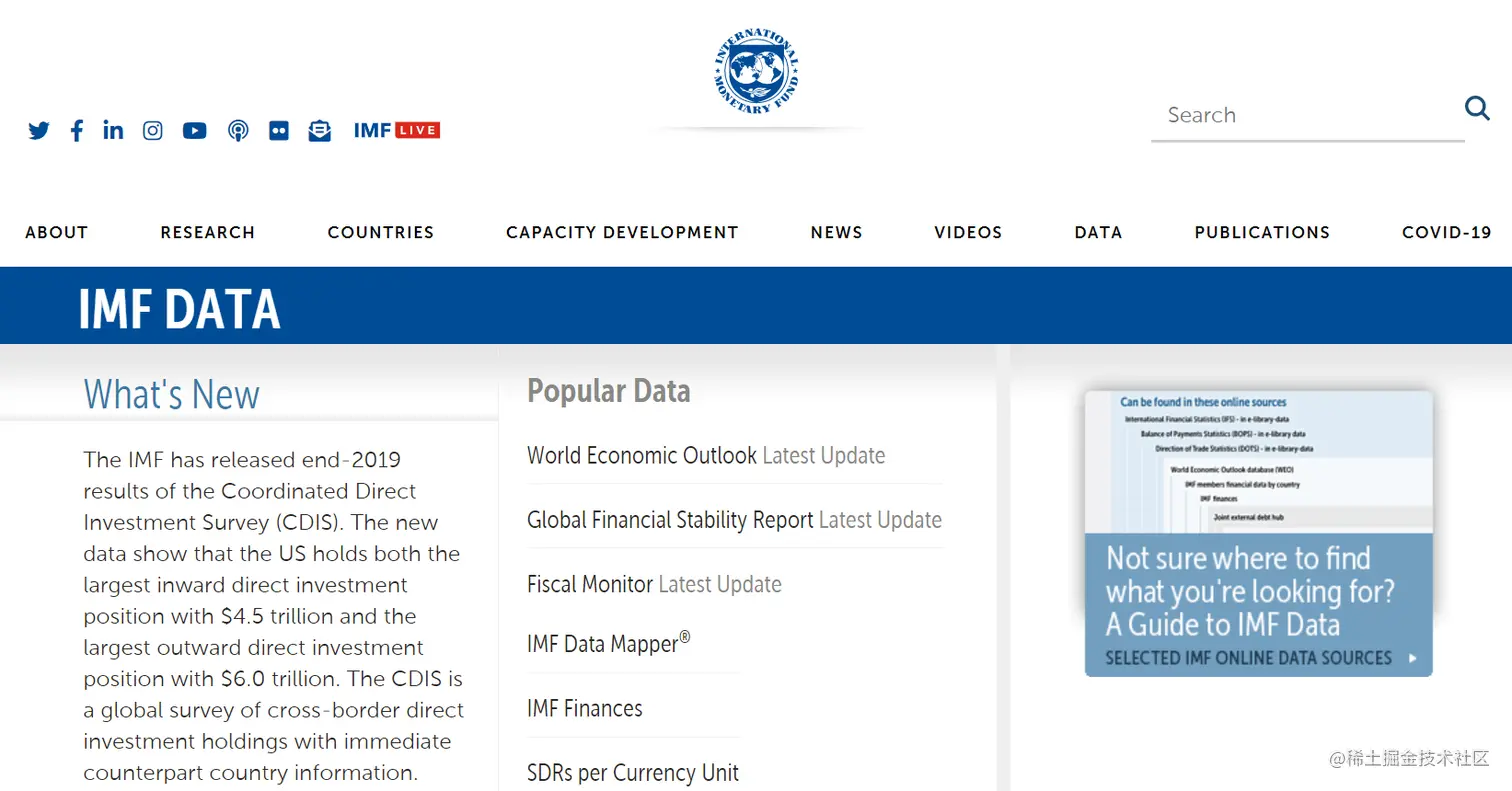This screenshot has width=1512, height=791.
Task: Open the IMF podcast icon
Action: point(238,130)
